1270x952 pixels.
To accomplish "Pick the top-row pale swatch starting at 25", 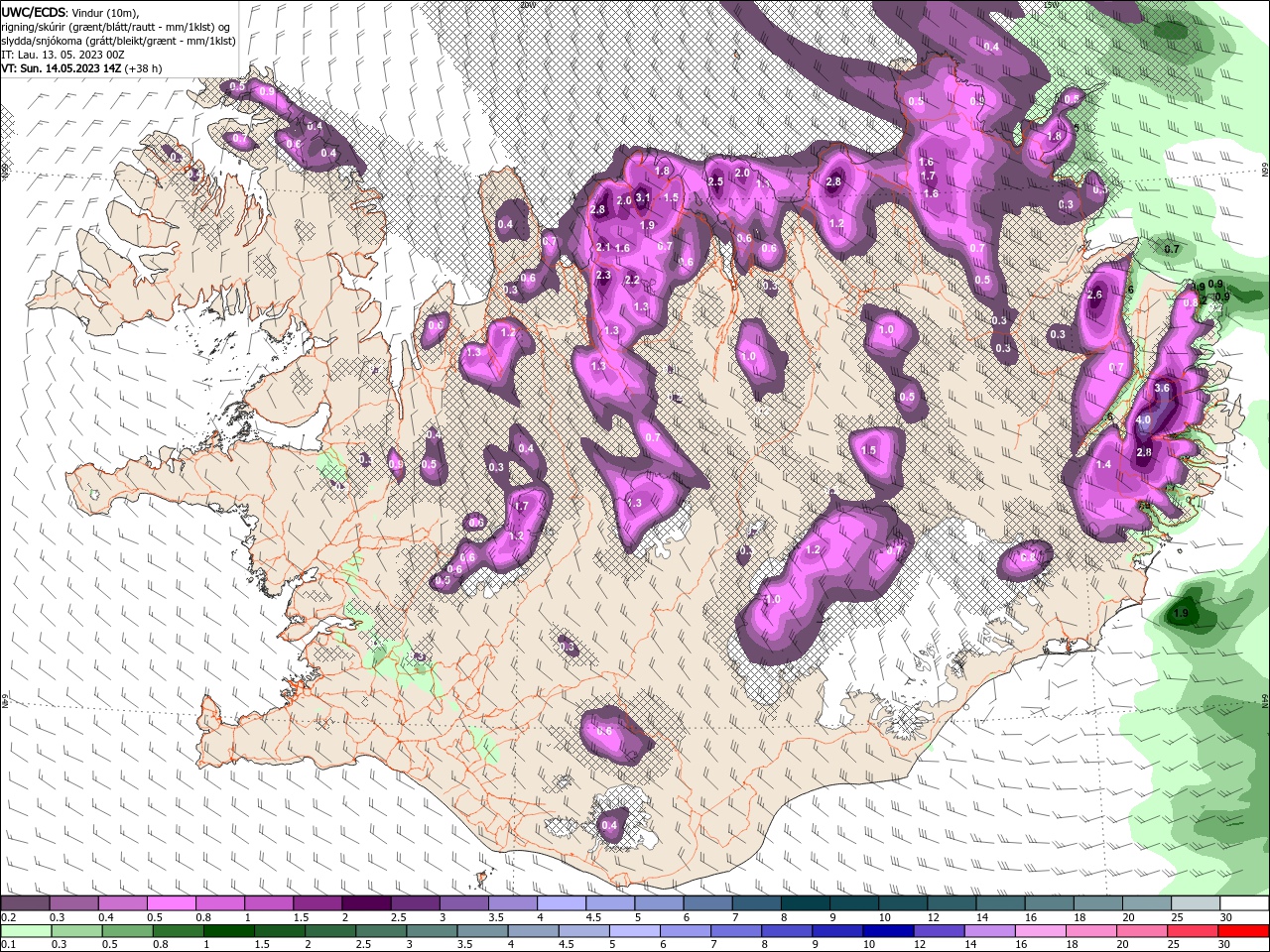I will pyautogui.click(x=1196, y=903).
